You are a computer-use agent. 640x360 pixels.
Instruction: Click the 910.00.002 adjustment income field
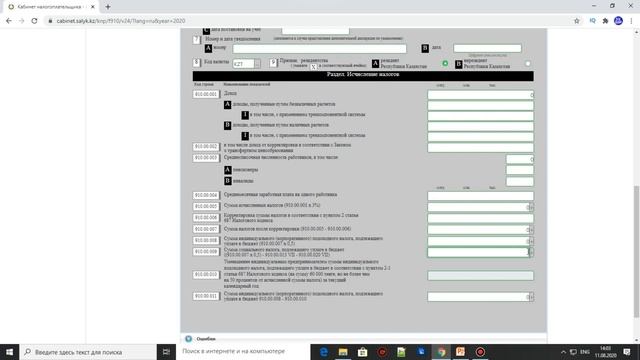[480, 148]
